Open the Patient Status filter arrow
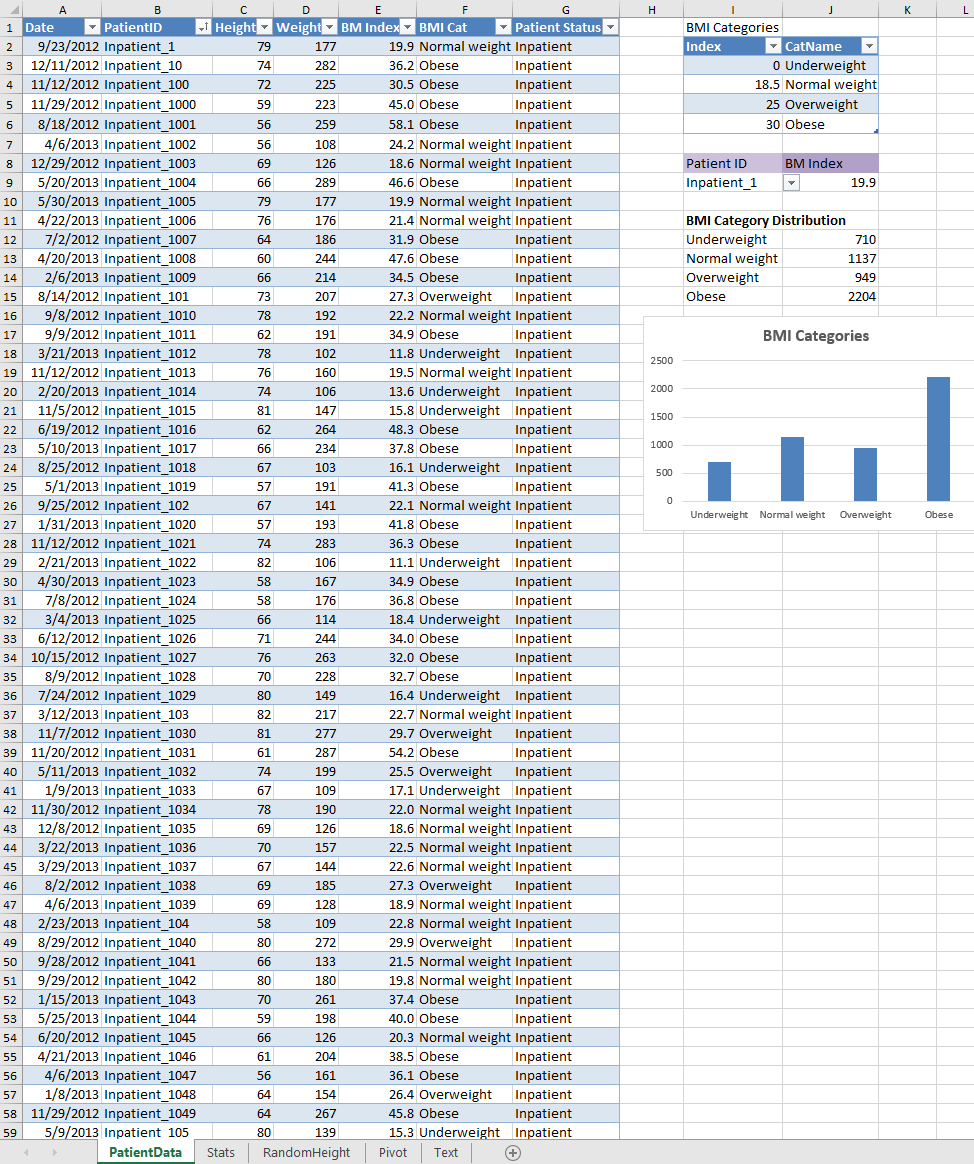The width and height of the screenshot is (974, 1164). click(x=610, y=27)
